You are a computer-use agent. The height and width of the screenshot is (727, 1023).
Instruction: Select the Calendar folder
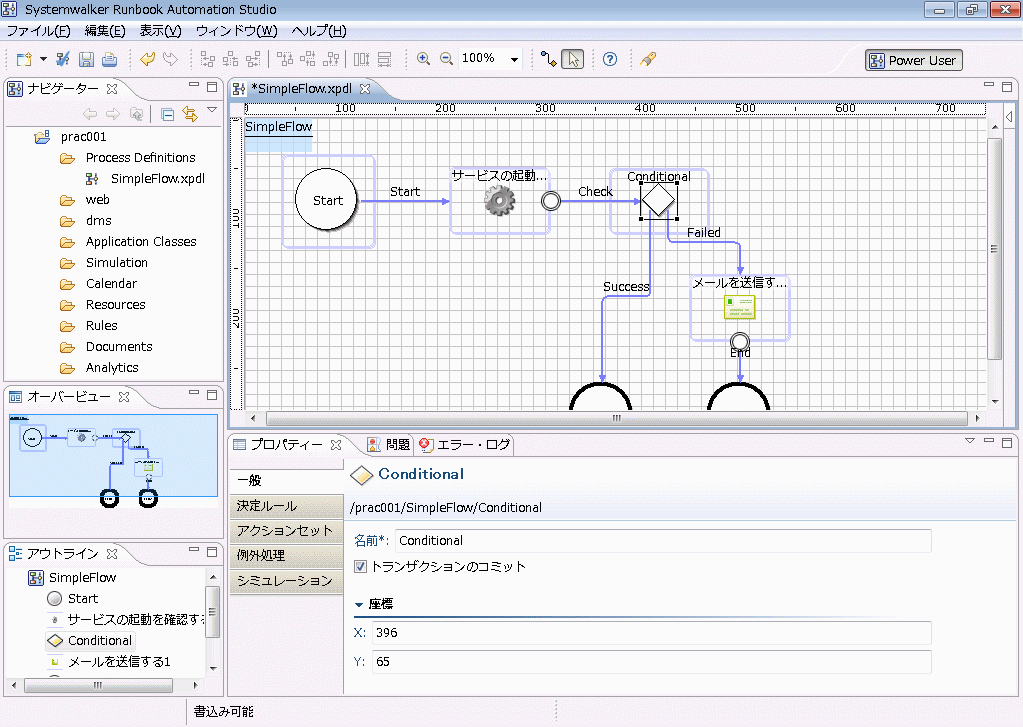[x=112, y=284]
